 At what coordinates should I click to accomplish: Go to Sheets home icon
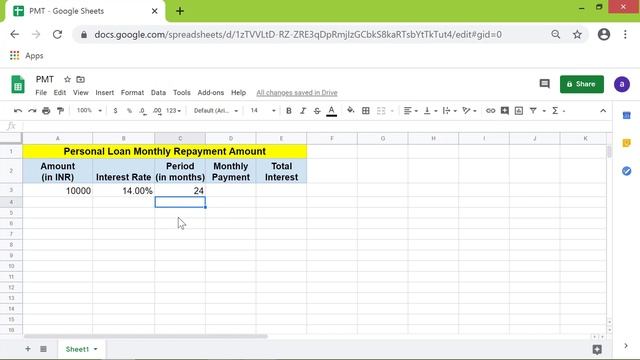click(18, 84)
